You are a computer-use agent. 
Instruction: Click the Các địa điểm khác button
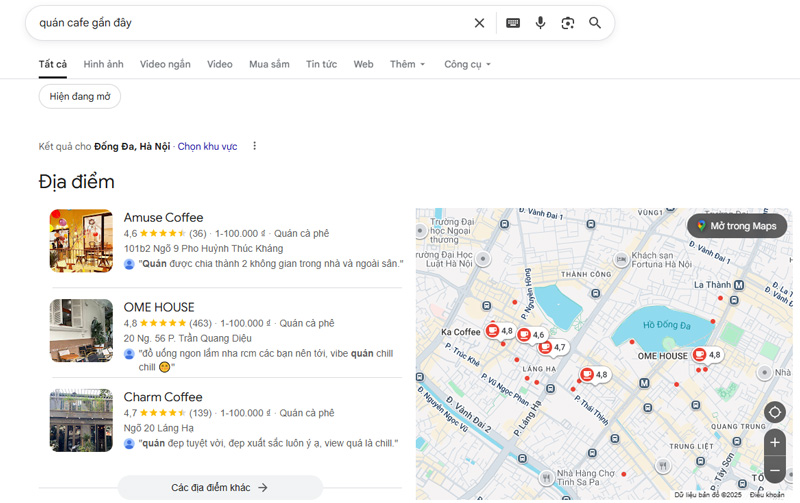[x=220, y=488]
